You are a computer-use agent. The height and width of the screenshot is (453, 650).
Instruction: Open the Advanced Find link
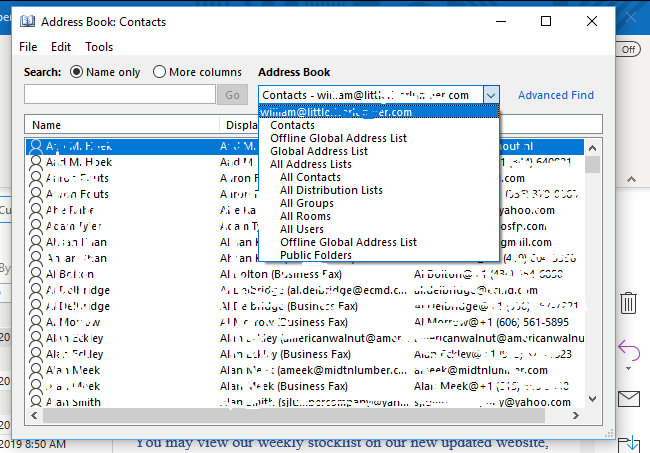(x=555, y=95)
